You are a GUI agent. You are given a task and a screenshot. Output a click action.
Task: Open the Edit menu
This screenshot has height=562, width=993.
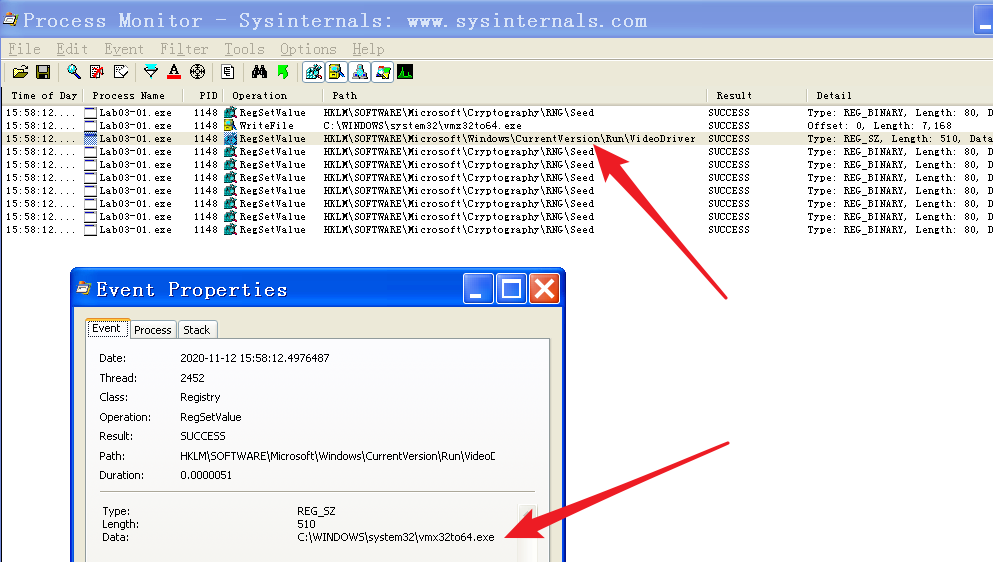[72, 49]
